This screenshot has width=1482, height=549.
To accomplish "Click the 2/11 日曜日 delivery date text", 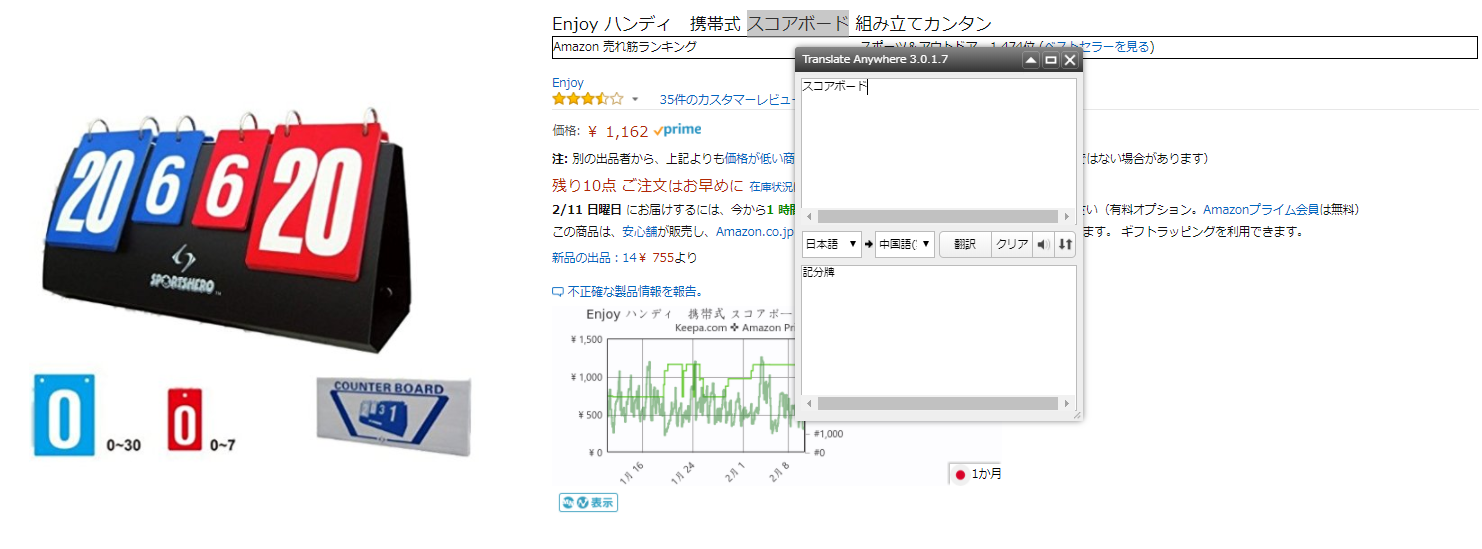I will [587, 210].
